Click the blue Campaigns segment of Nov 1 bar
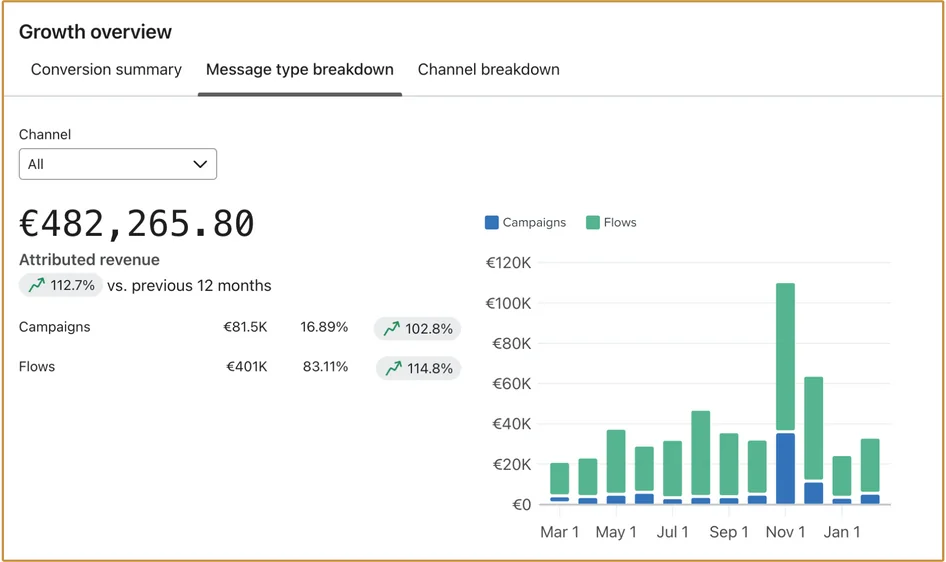Screen dimensions: 946x562 [x=785, y=469]
